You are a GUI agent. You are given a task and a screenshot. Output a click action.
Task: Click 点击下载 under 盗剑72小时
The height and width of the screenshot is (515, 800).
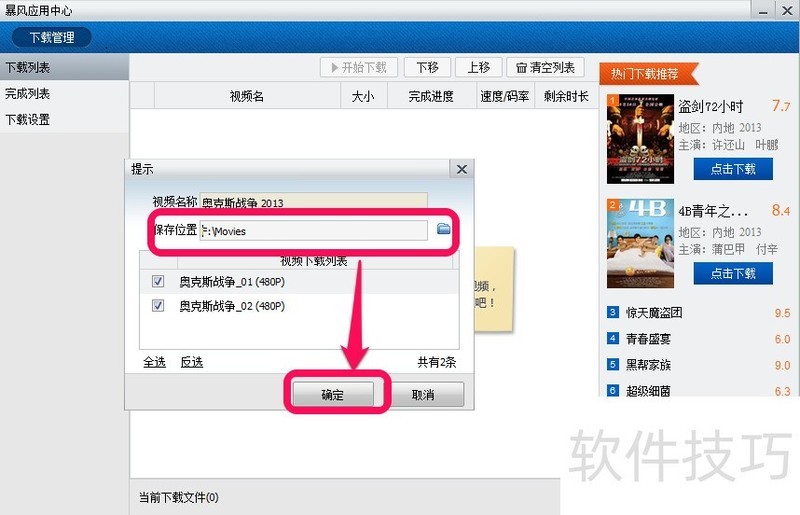(x=732, y=168)
